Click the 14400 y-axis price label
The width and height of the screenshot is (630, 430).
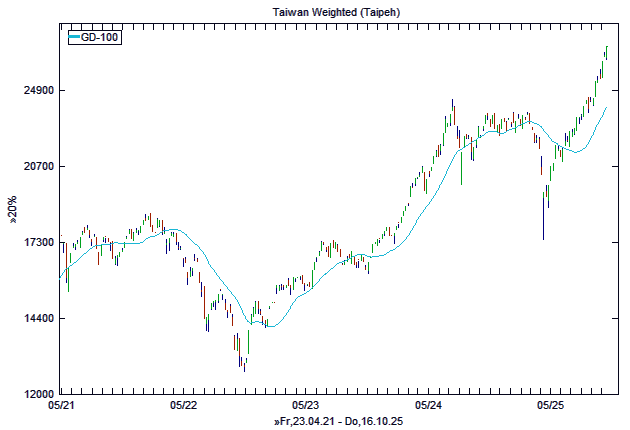[x=37, y=318]
